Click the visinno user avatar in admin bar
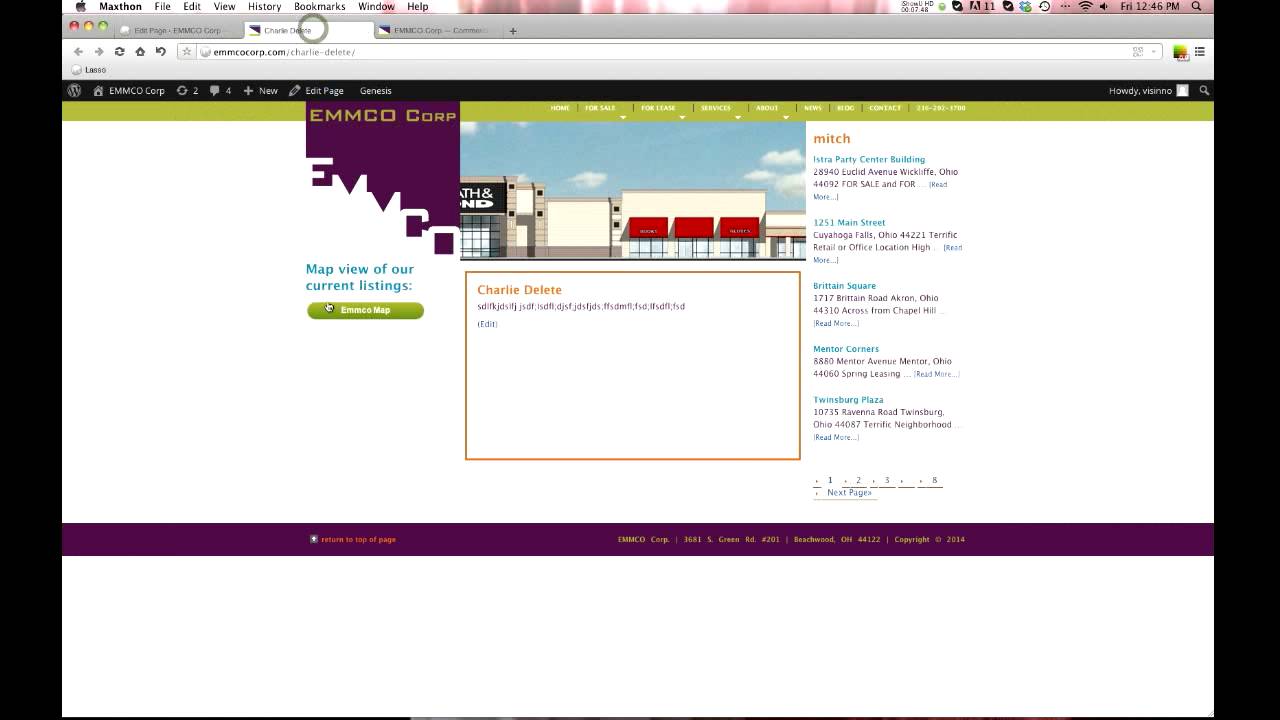The width and height of the screenshot is (1280, 720). click(x=1182, y=90)
